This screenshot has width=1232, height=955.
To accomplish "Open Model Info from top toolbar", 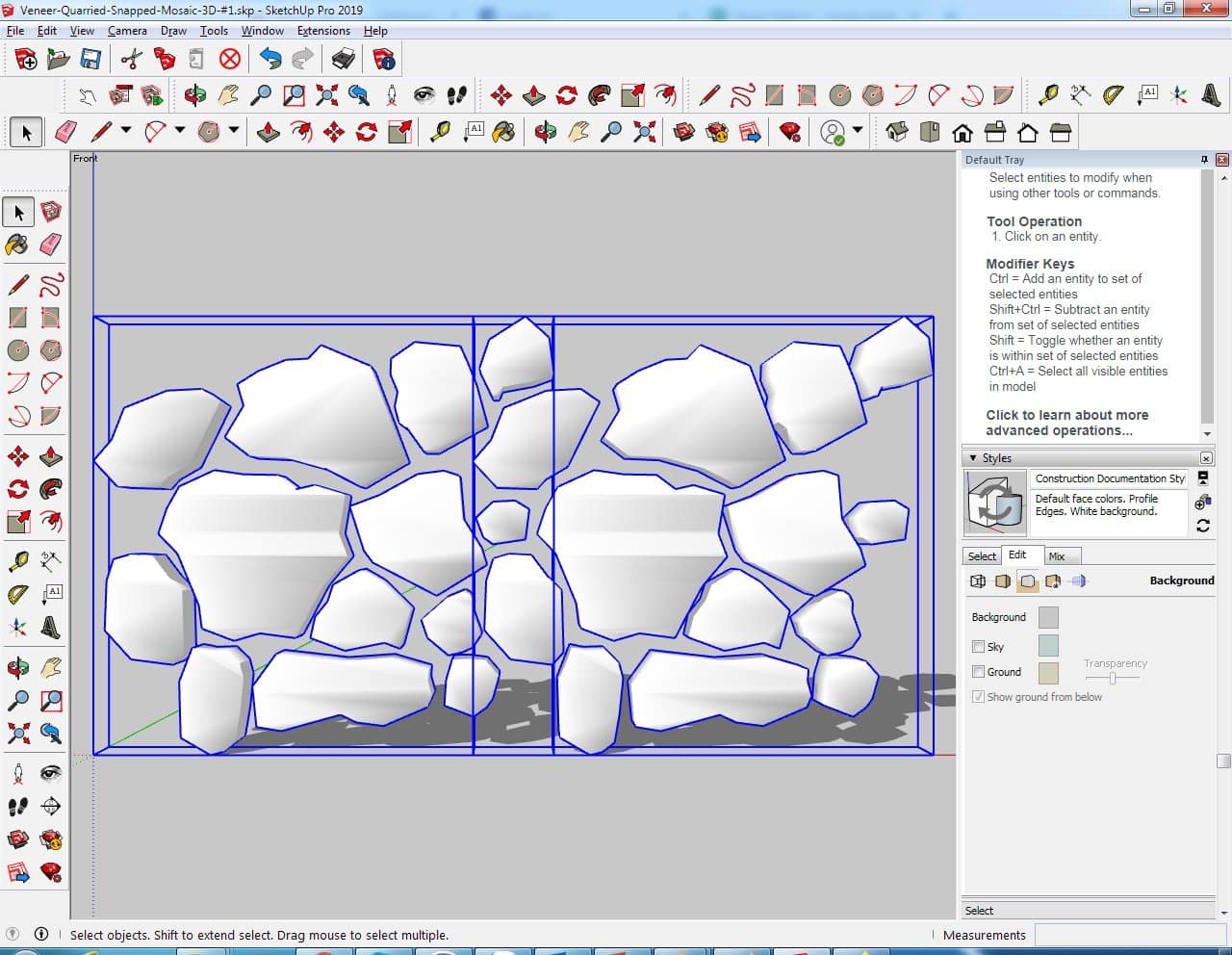I will pos(384,60).
